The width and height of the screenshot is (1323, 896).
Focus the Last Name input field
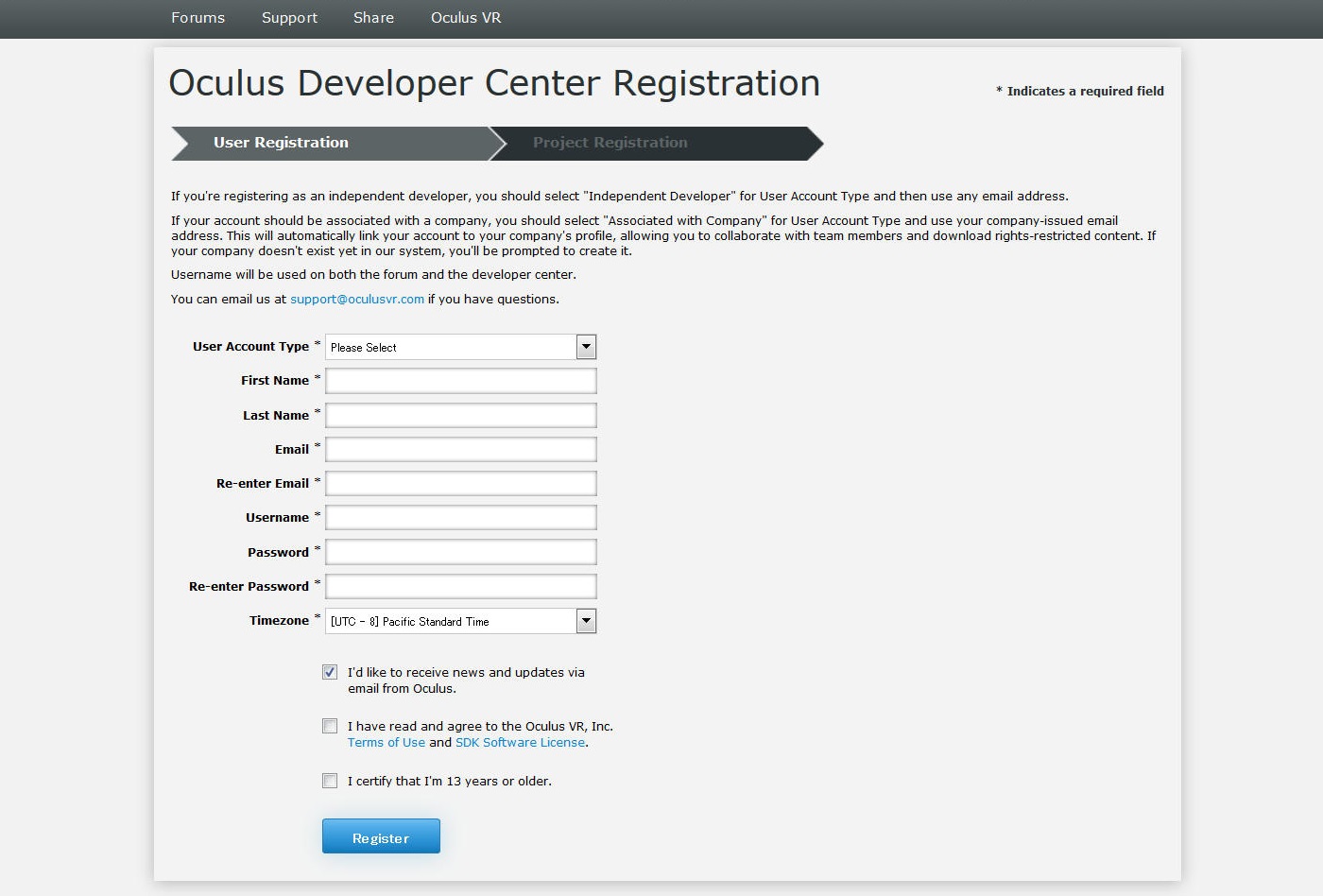coord(460,415)
